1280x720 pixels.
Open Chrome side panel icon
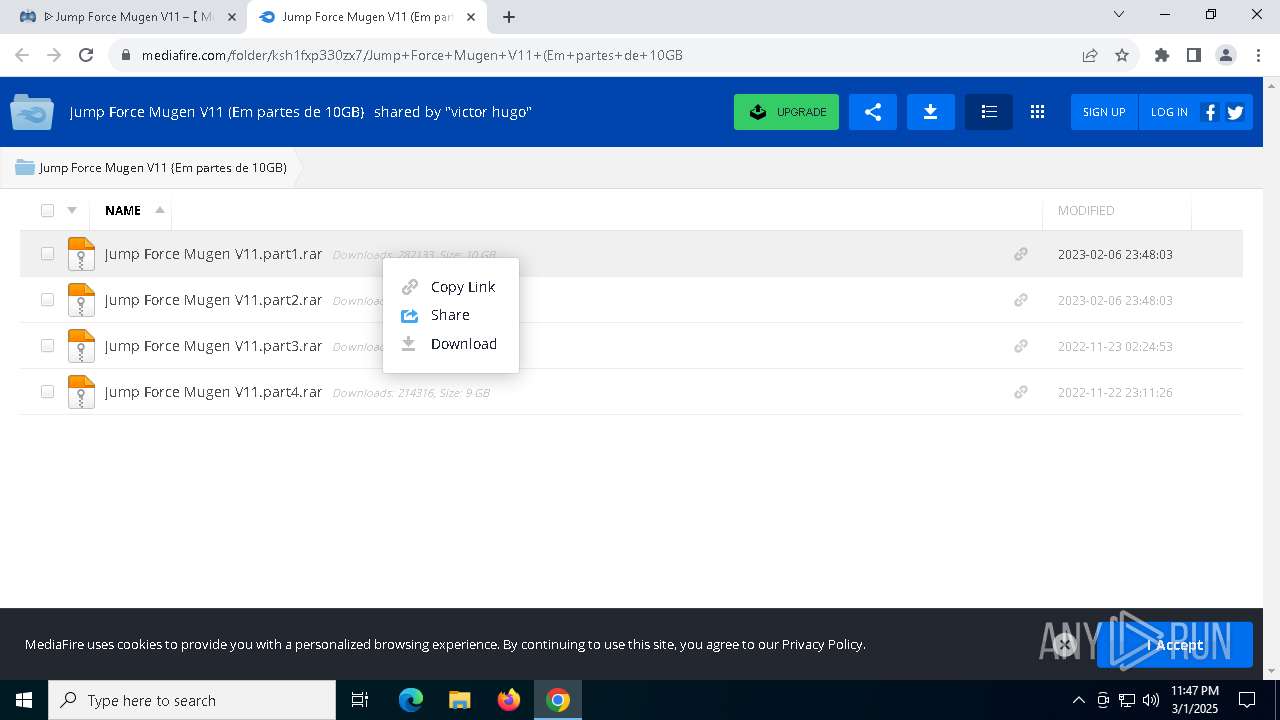[1194, 55]
